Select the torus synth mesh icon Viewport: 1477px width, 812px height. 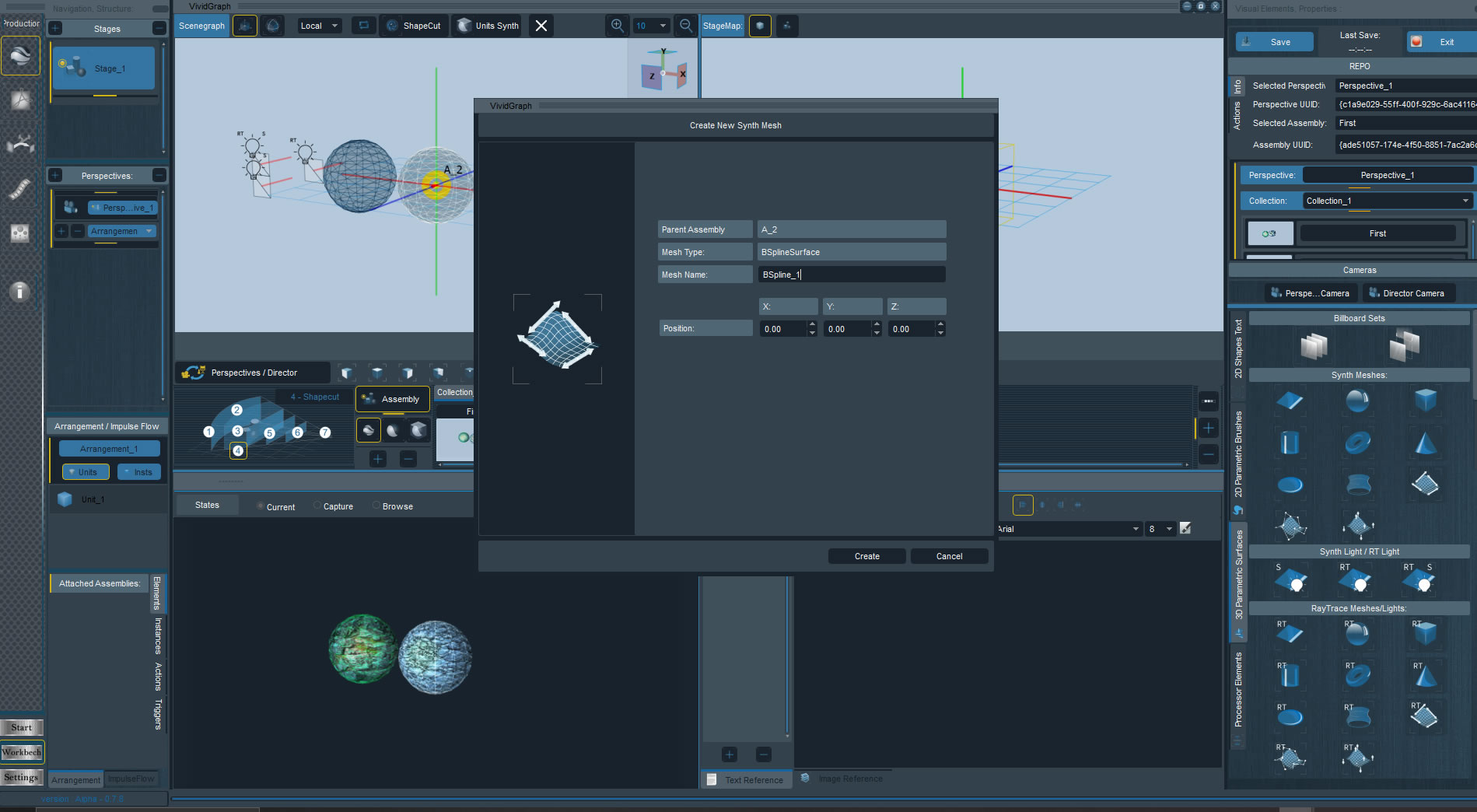coord(1357,443)
